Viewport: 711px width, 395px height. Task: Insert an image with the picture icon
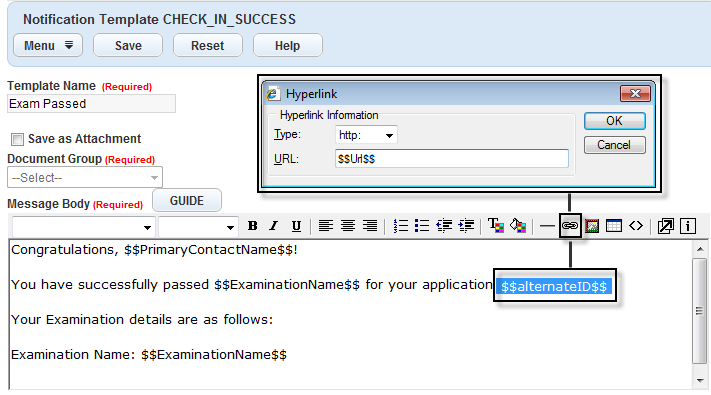592,225
